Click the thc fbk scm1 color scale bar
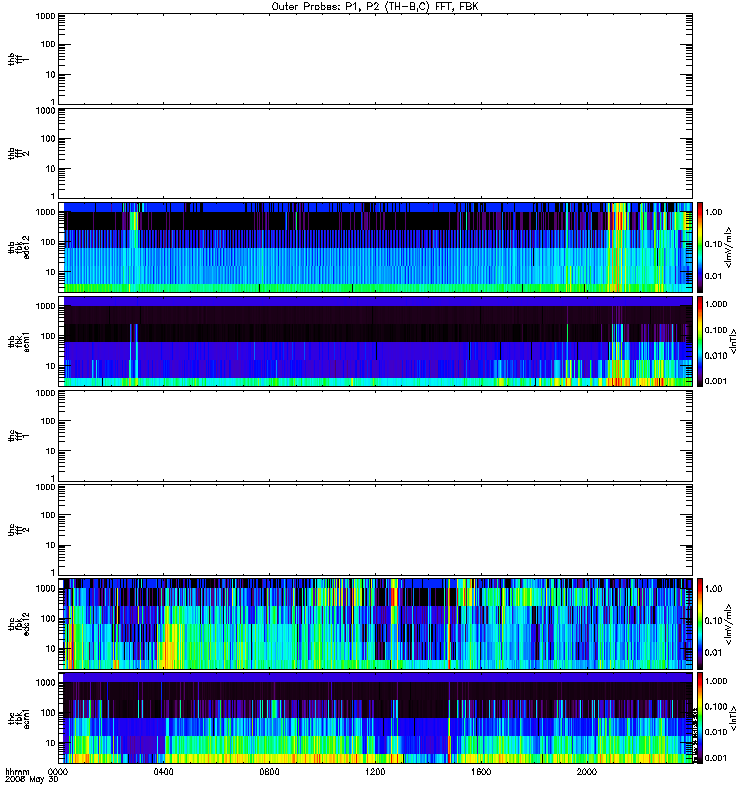 coord(700,717)
